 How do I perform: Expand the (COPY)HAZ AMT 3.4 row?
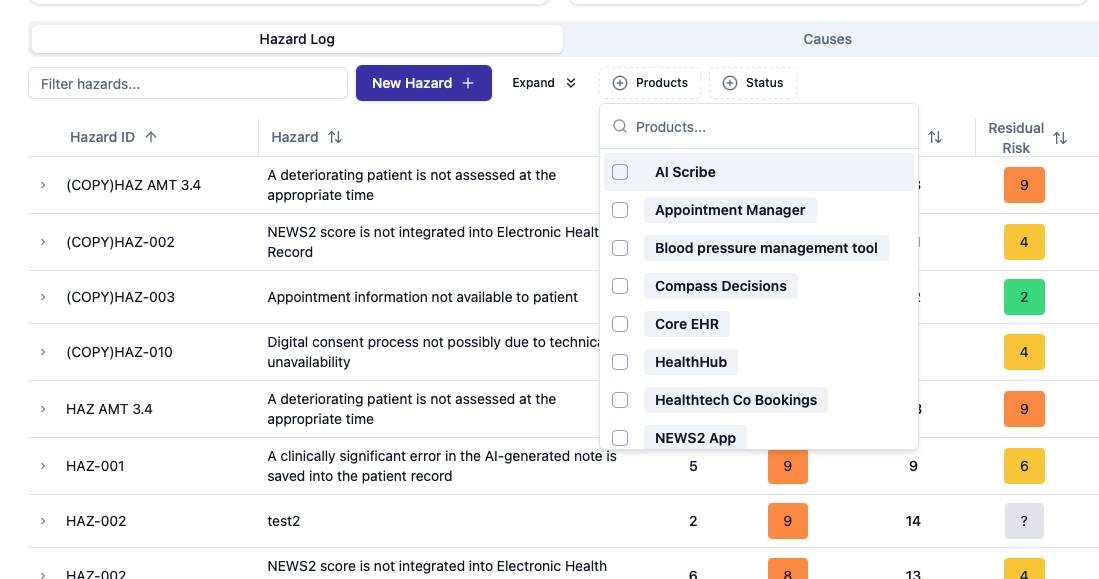43,185
